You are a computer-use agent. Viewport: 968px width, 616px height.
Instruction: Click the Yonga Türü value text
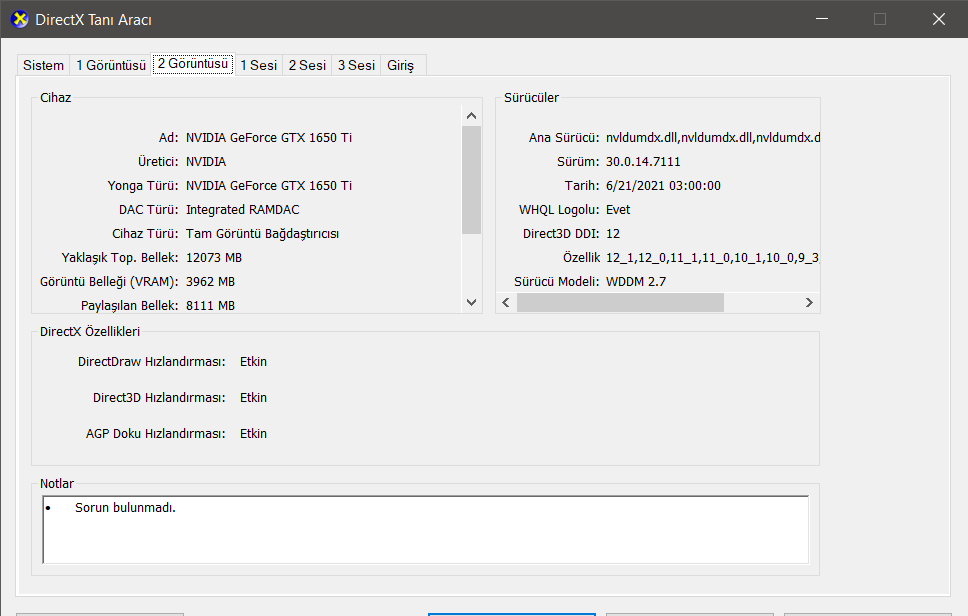(269, 186)
